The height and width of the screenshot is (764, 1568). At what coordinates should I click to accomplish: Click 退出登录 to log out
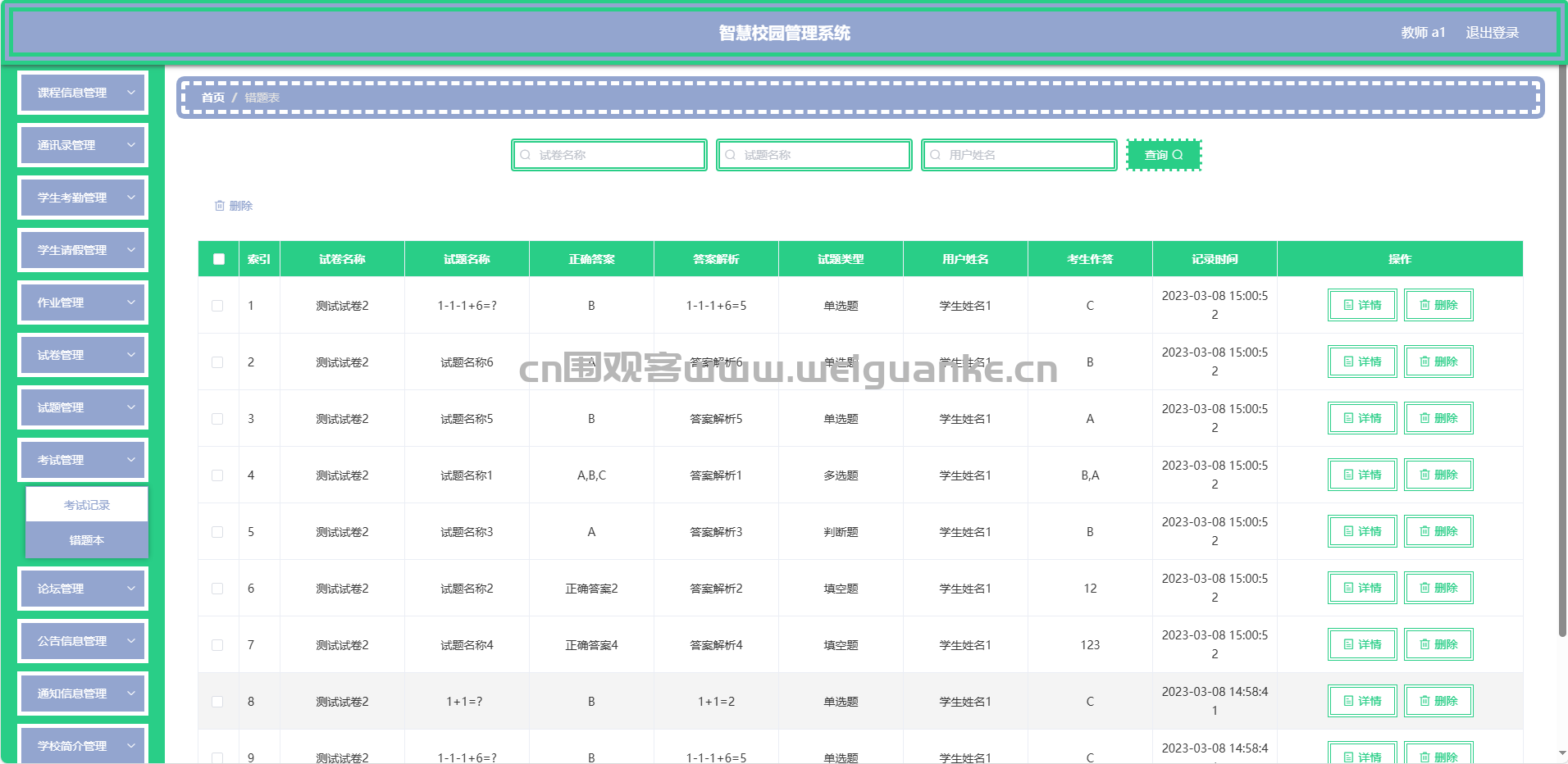(x=1492, y=33)
